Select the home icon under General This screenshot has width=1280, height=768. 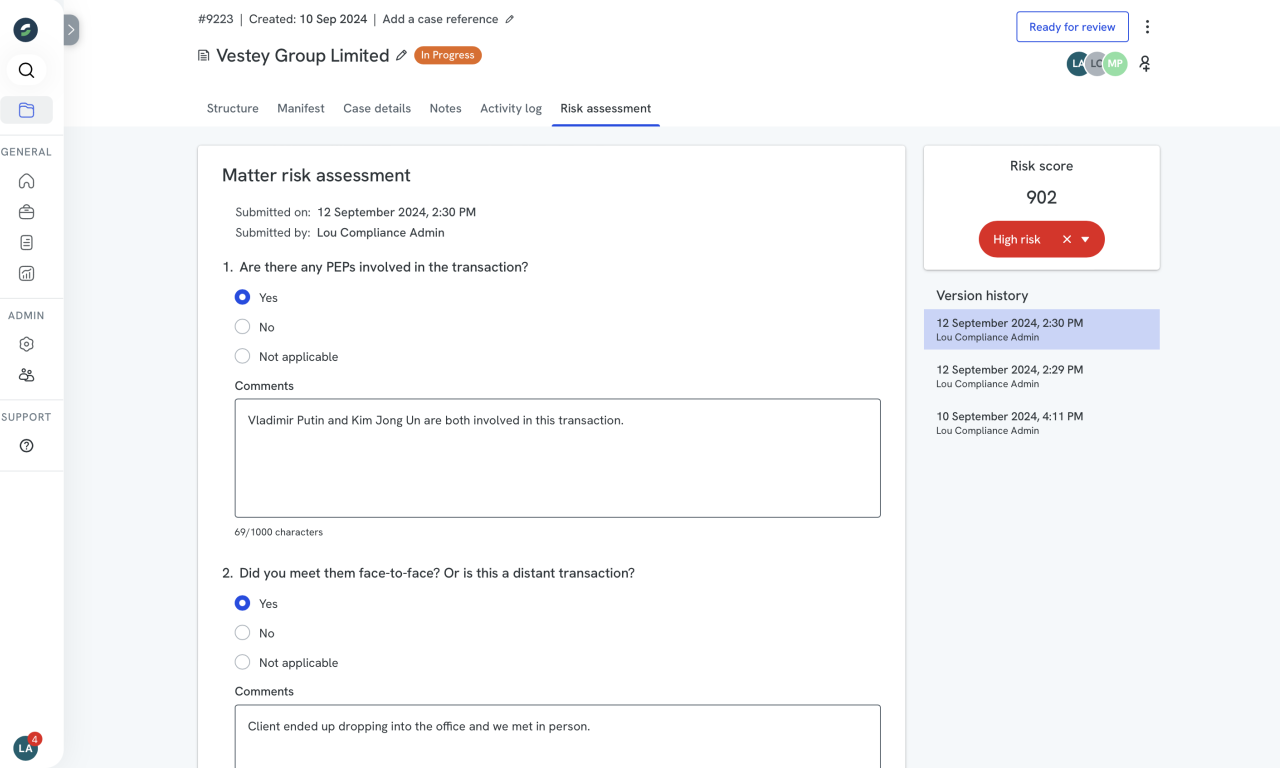(x=26, y=181)
